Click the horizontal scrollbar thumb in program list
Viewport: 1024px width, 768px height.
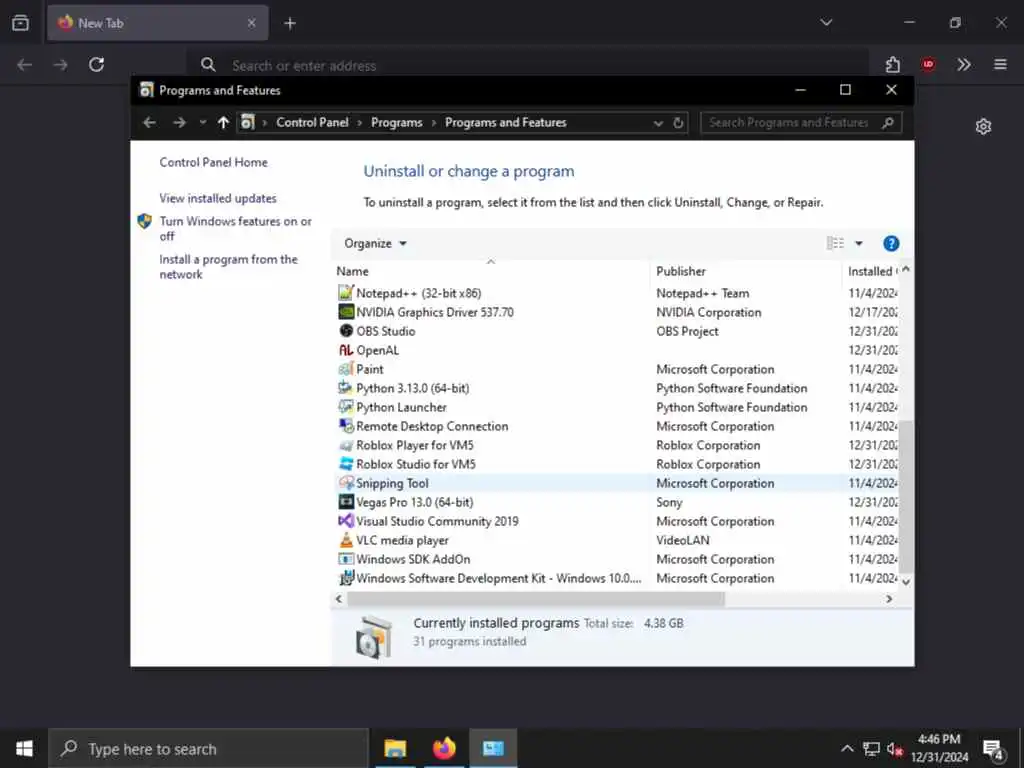point(536,599)
